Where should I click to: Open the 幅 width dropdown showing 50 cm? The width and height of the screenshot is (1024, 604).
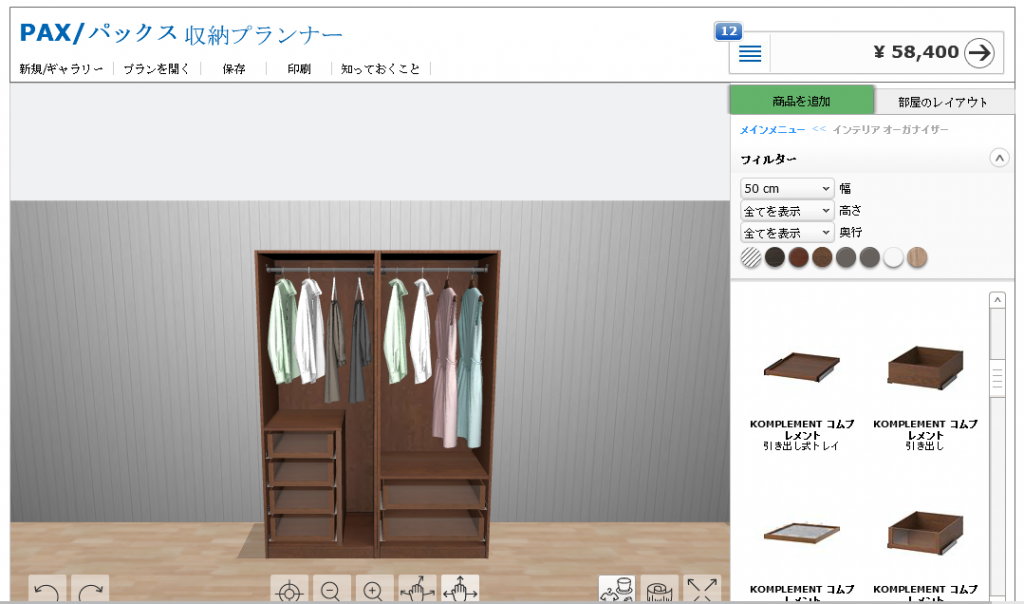click(787, 189)
